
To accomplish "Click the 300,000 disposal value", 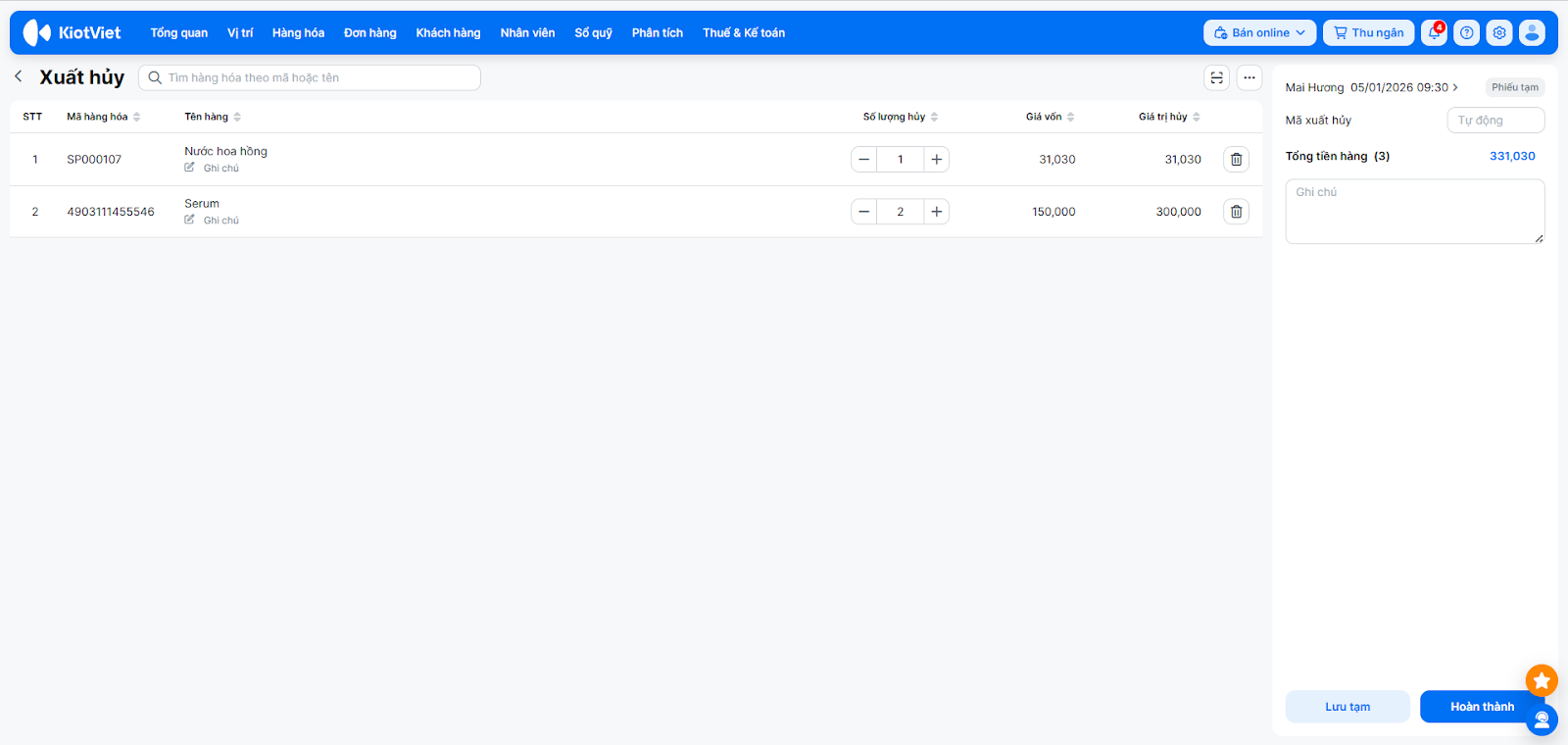I will 1178,212.
